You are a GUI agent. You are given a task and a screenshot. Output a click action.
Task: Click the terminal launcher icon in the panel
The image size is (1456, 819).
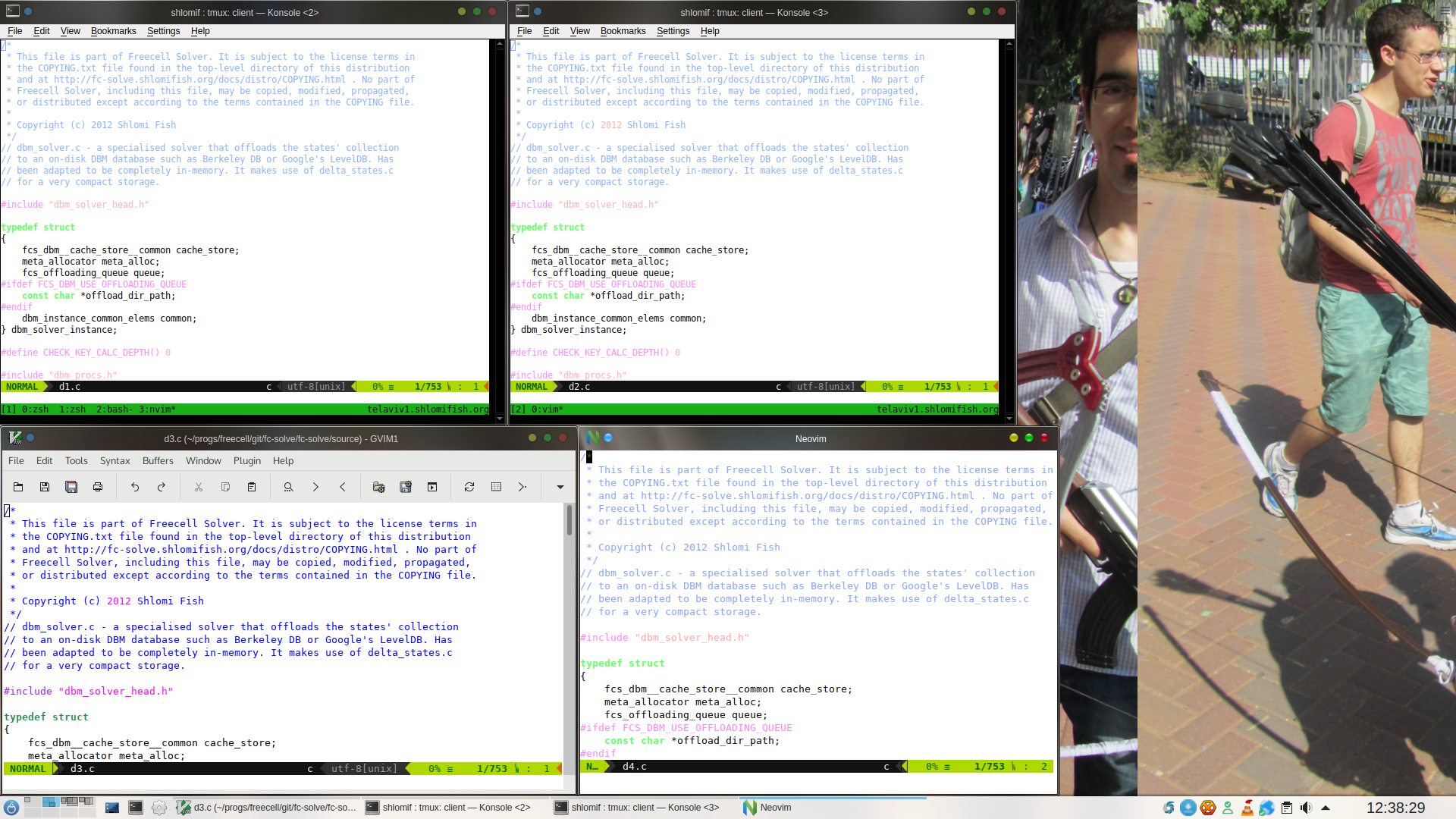[136, 808]
